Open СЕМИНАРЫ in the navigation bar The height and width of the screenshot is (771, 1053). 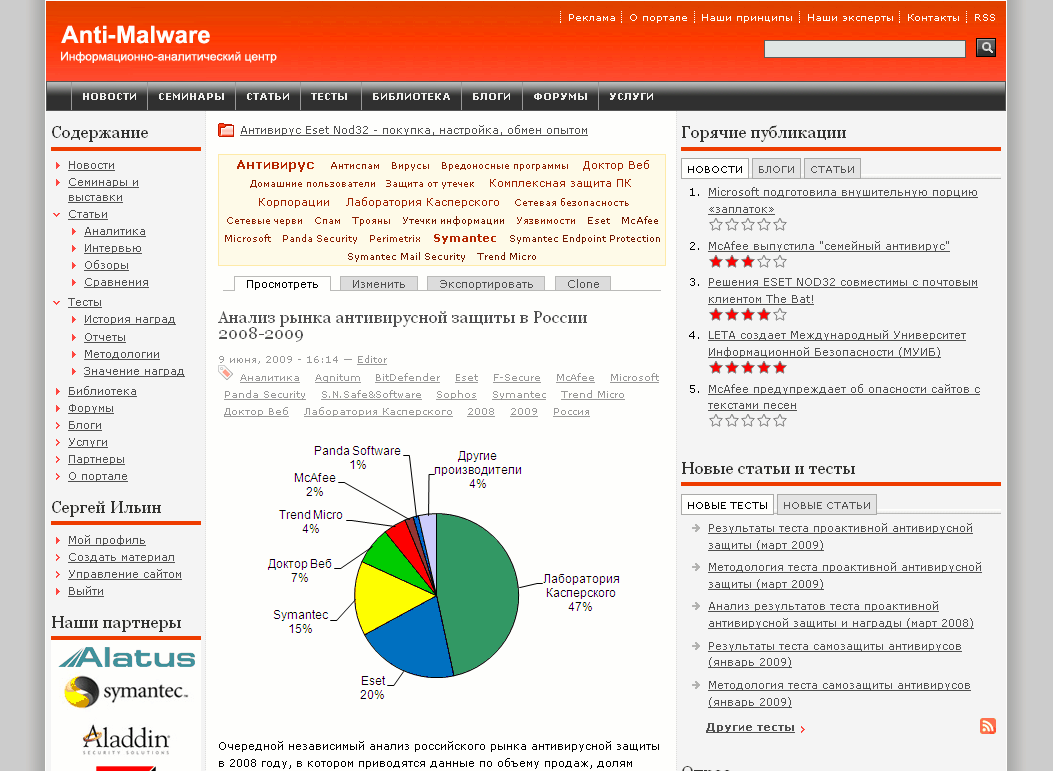(x=191, y=97)
